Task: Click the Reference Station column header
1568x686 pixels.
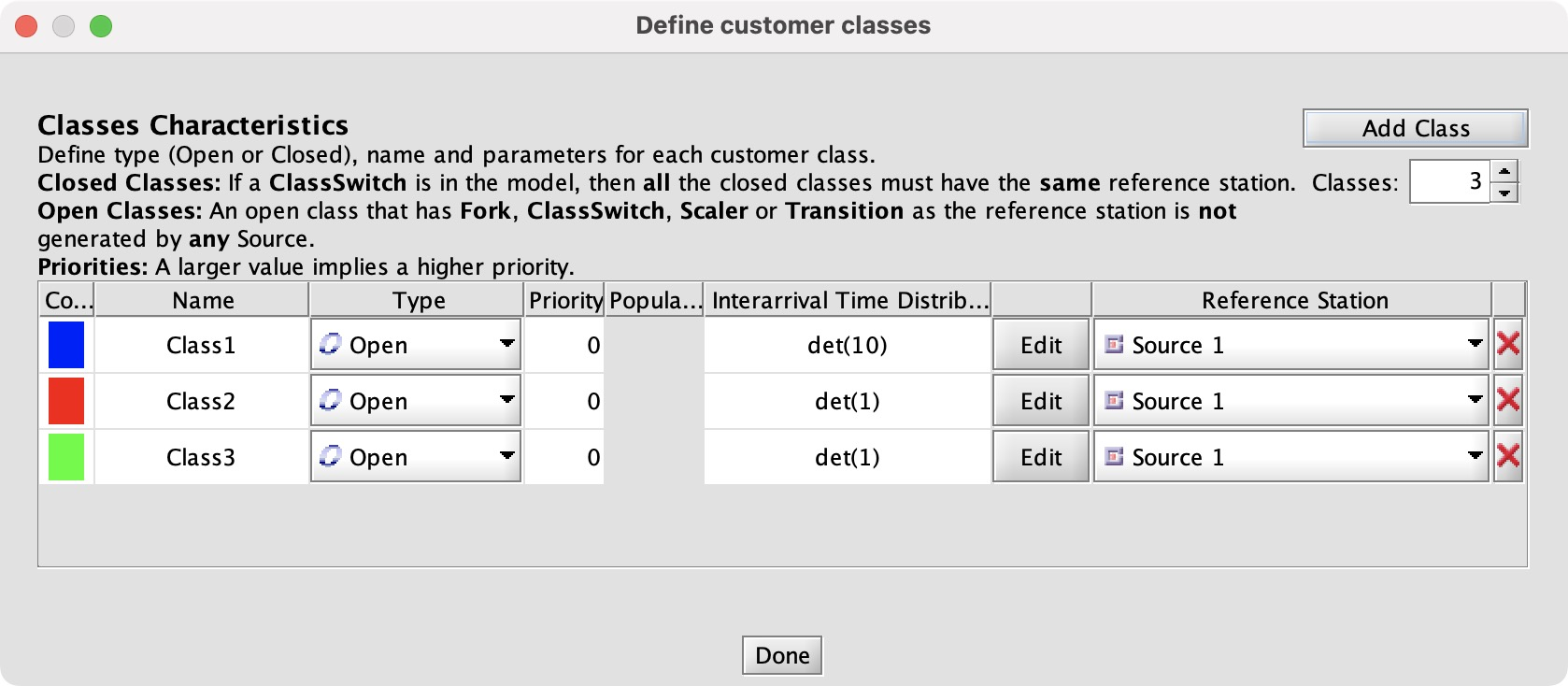Action: coord(1292,300)
